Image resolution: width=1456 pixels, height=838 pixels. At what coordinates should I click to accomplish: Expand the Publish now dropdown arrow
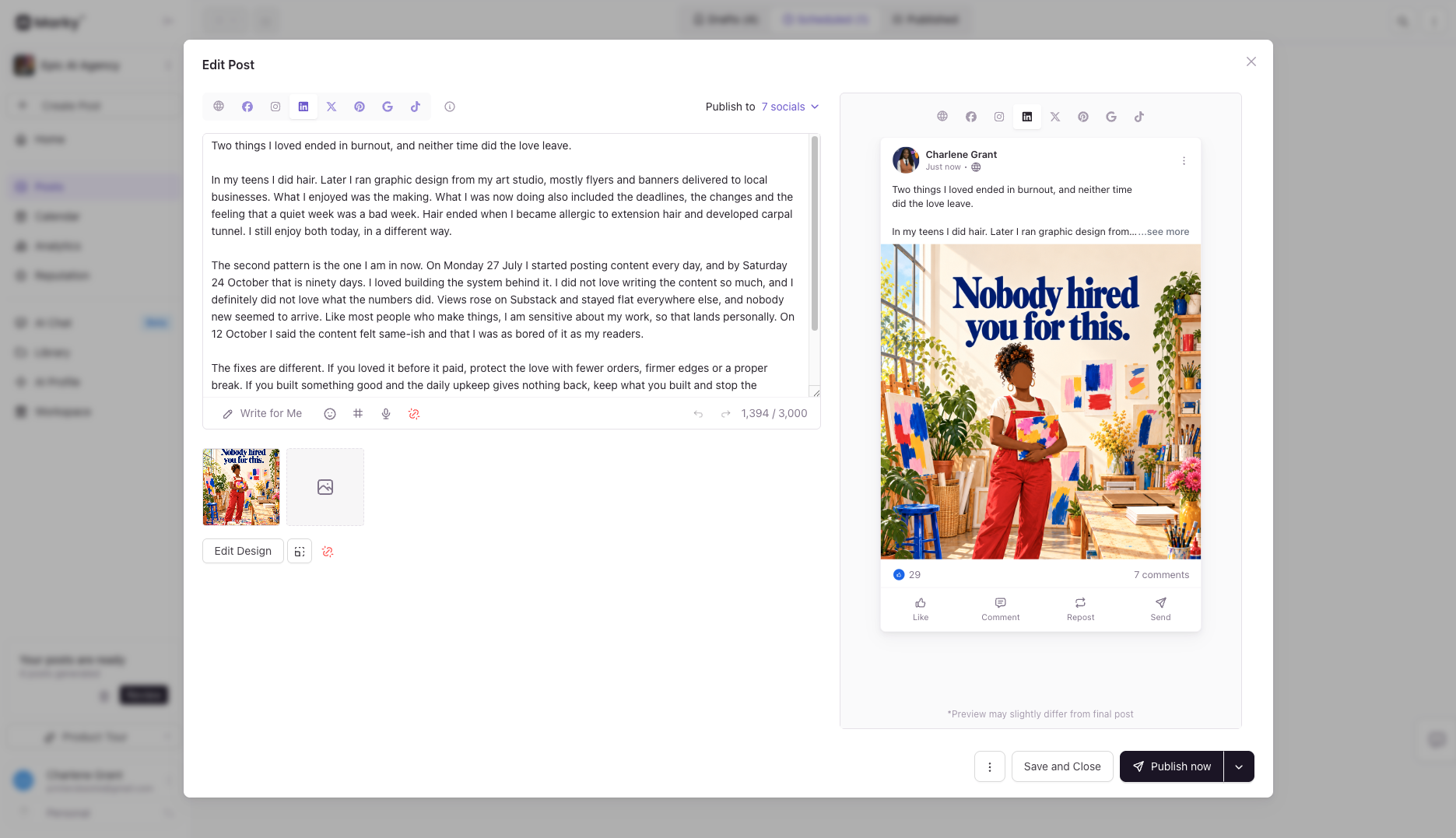[1239, 766]
